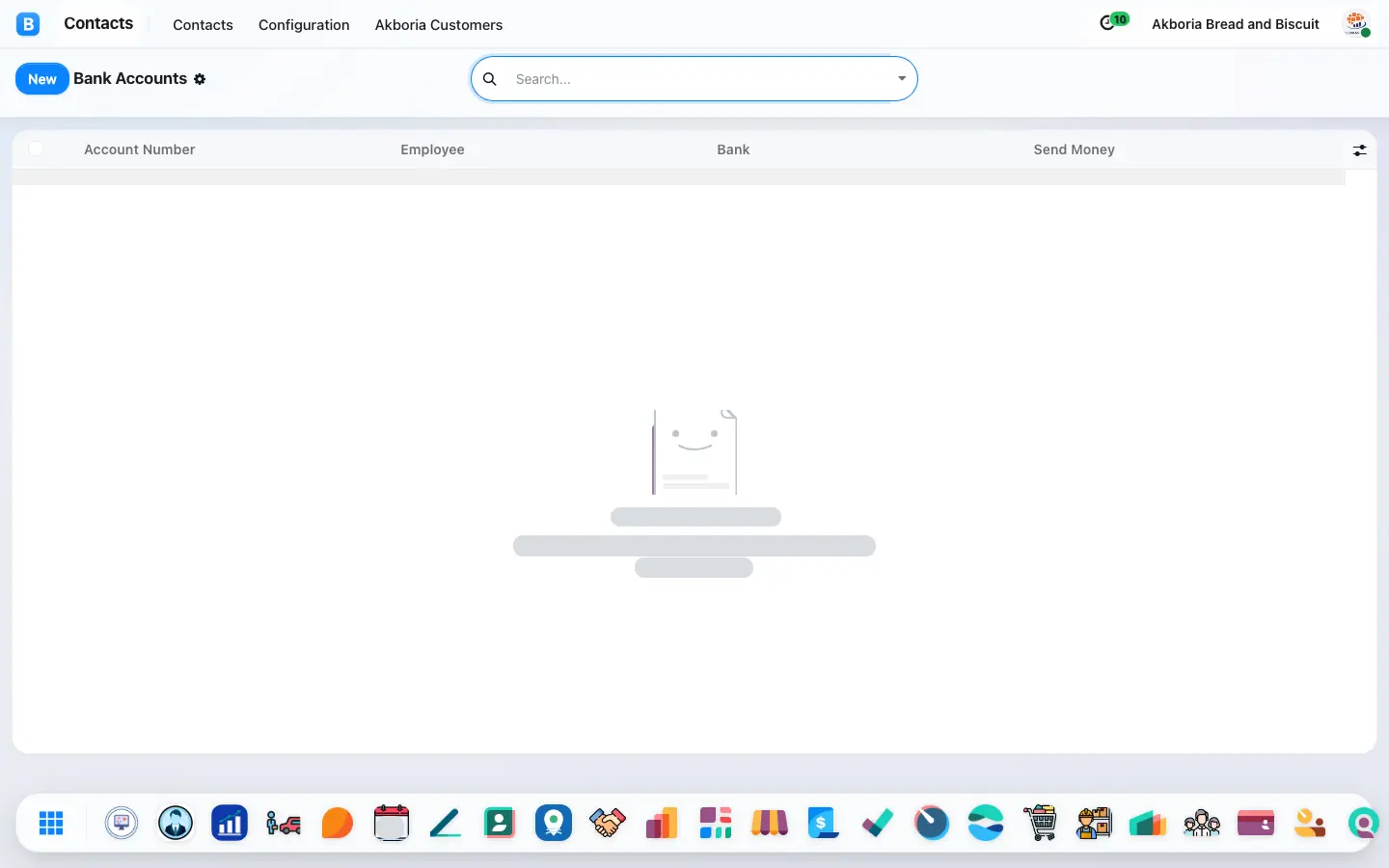The width and height of the screenshot is (1389, 868).
Task: Open the computer monitor badge icon in dock
Action: click(x=122, y=823)
